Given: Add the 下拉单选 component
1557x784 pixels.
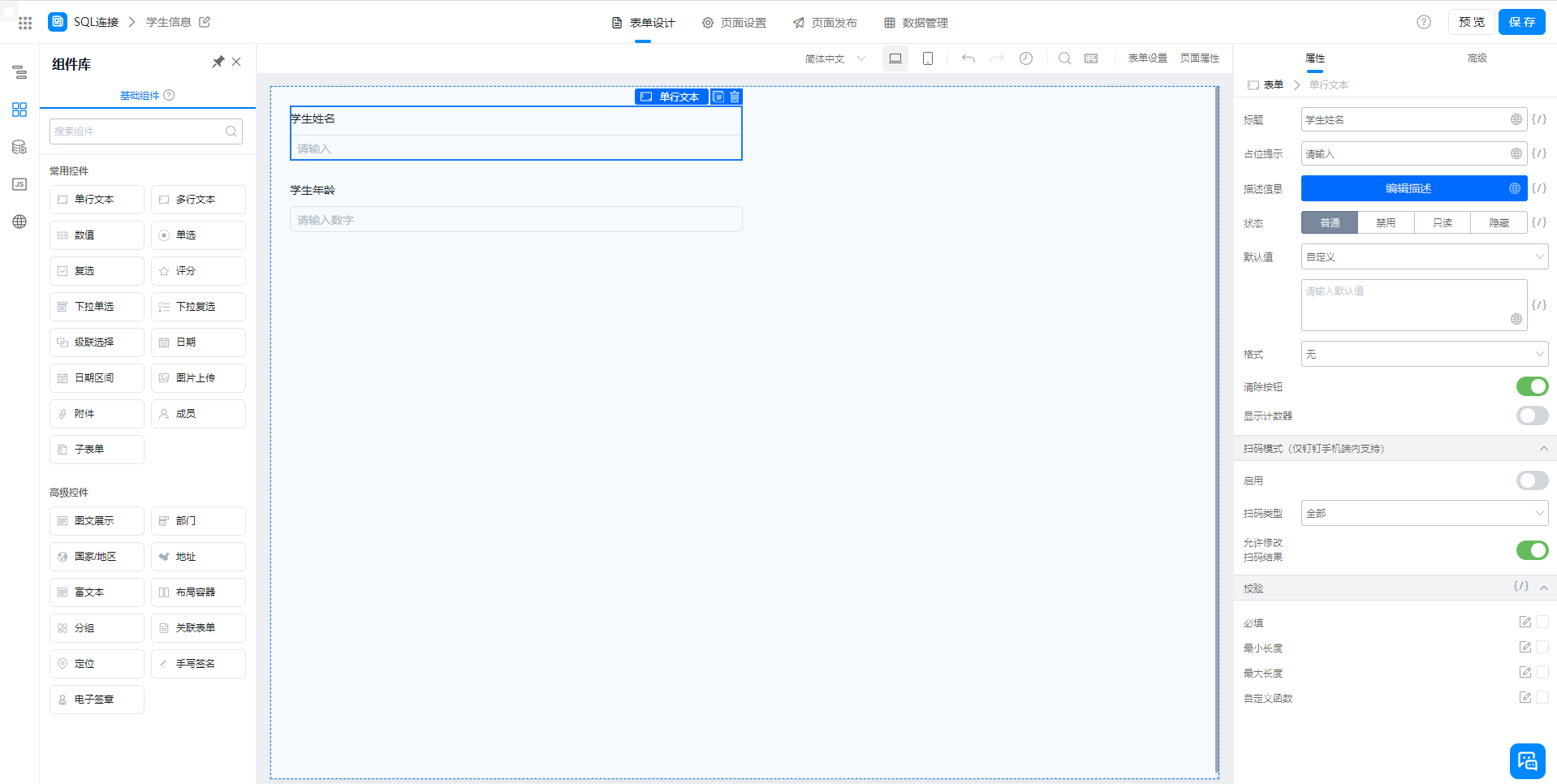Looking at the screenshot, I should coord(97,307).
